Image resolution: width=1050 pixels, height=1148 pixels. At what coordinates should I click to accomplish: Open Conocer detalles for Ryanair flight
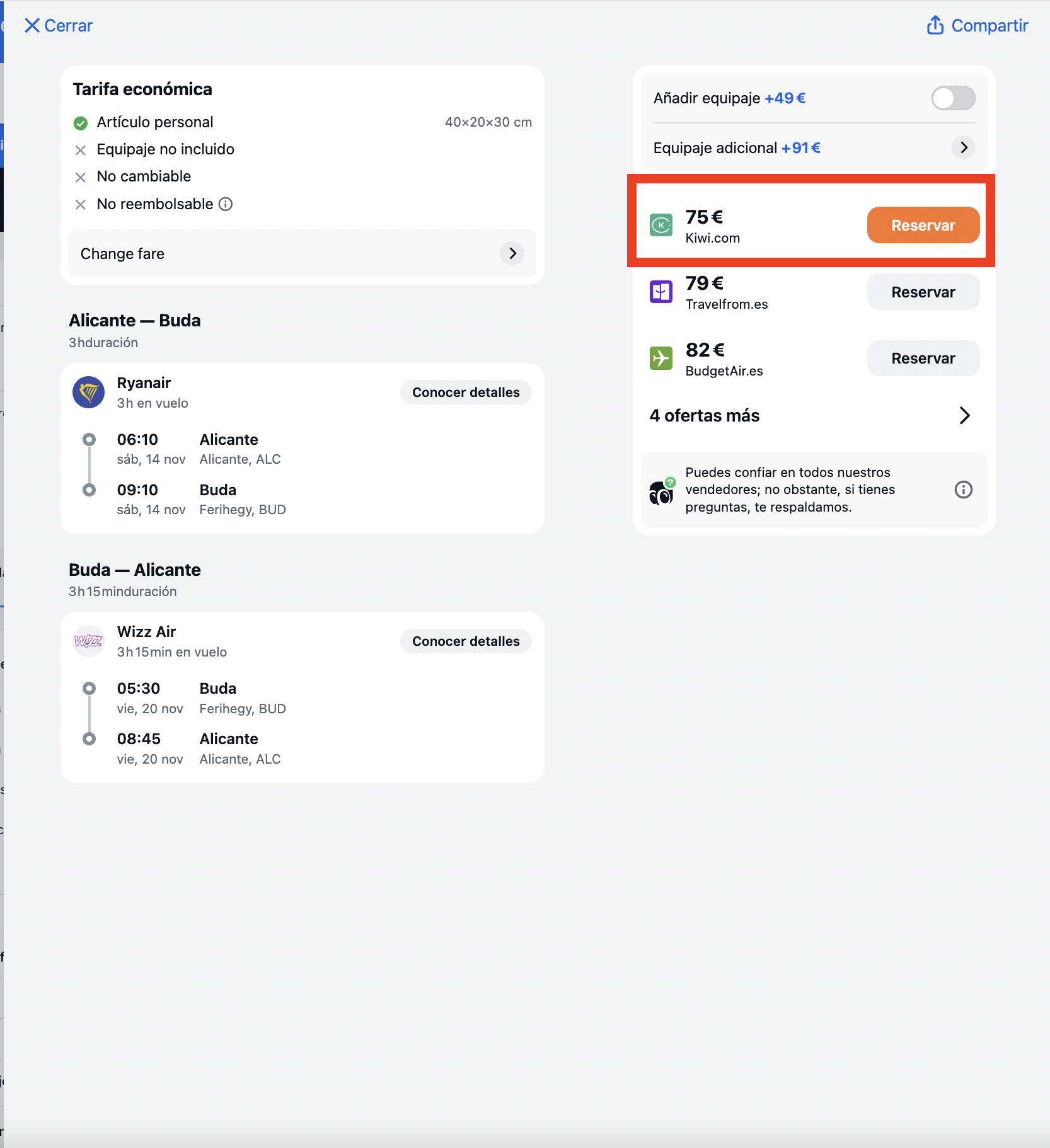tap(466, 393)
